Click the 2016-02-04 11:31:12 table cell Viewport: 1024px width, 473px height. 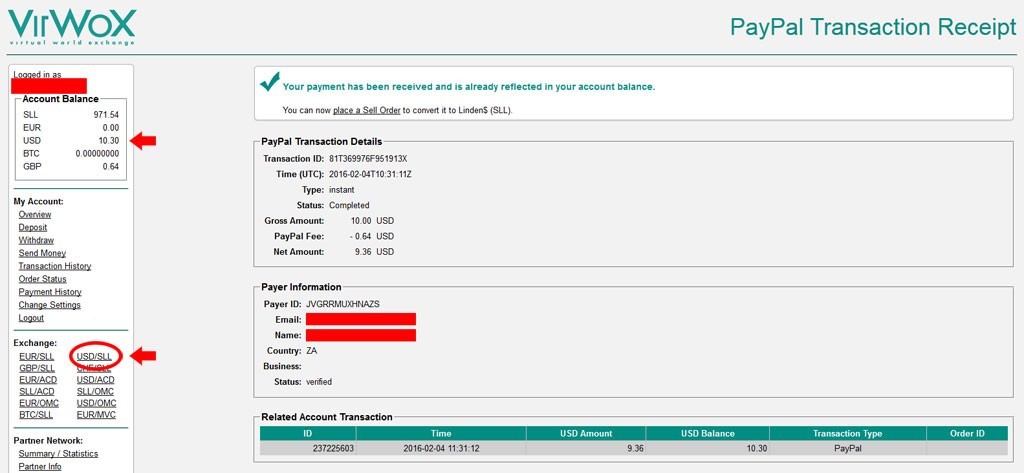[x=441, y=449]
